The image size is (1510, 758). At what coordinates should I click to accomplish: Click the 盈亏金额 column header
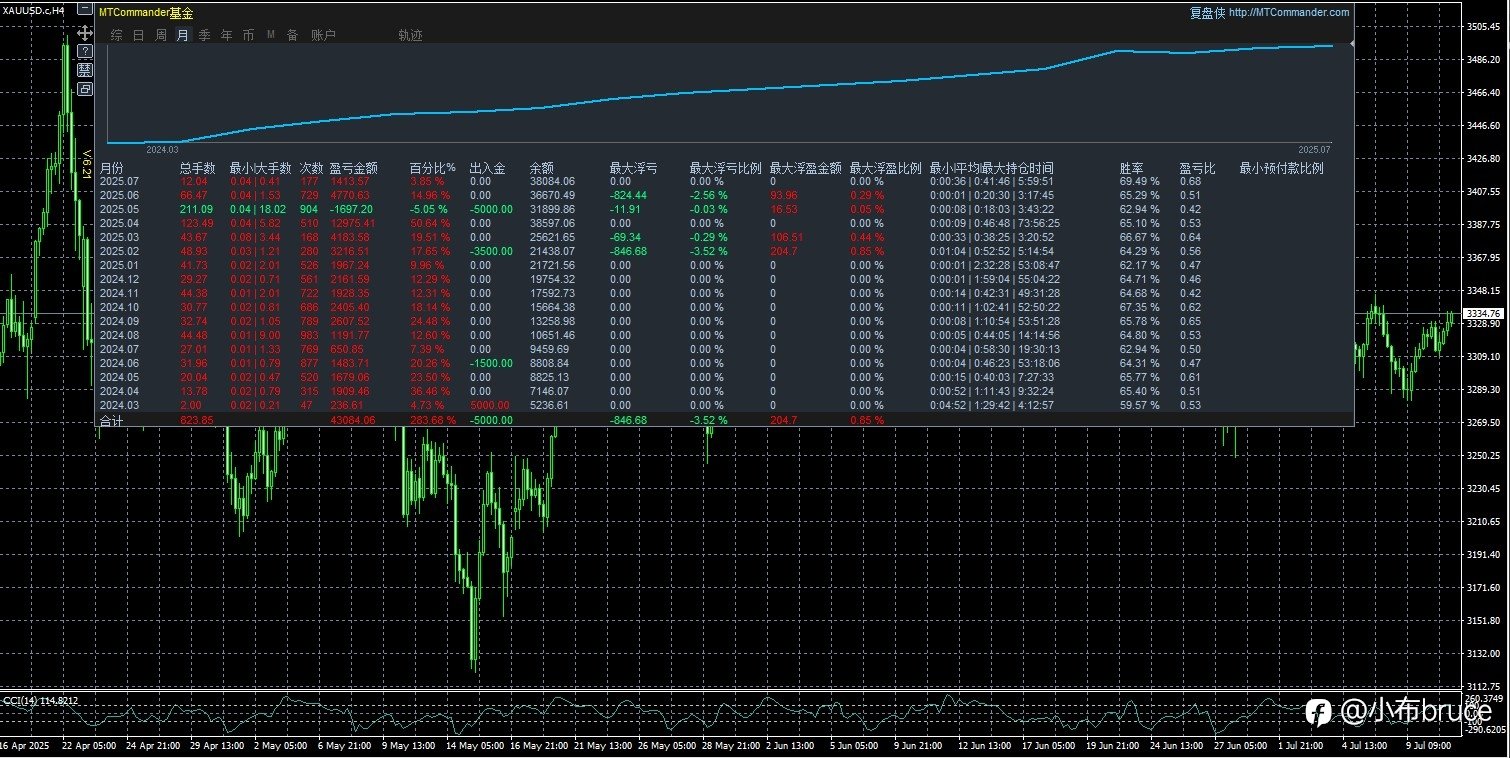[354, 168]
